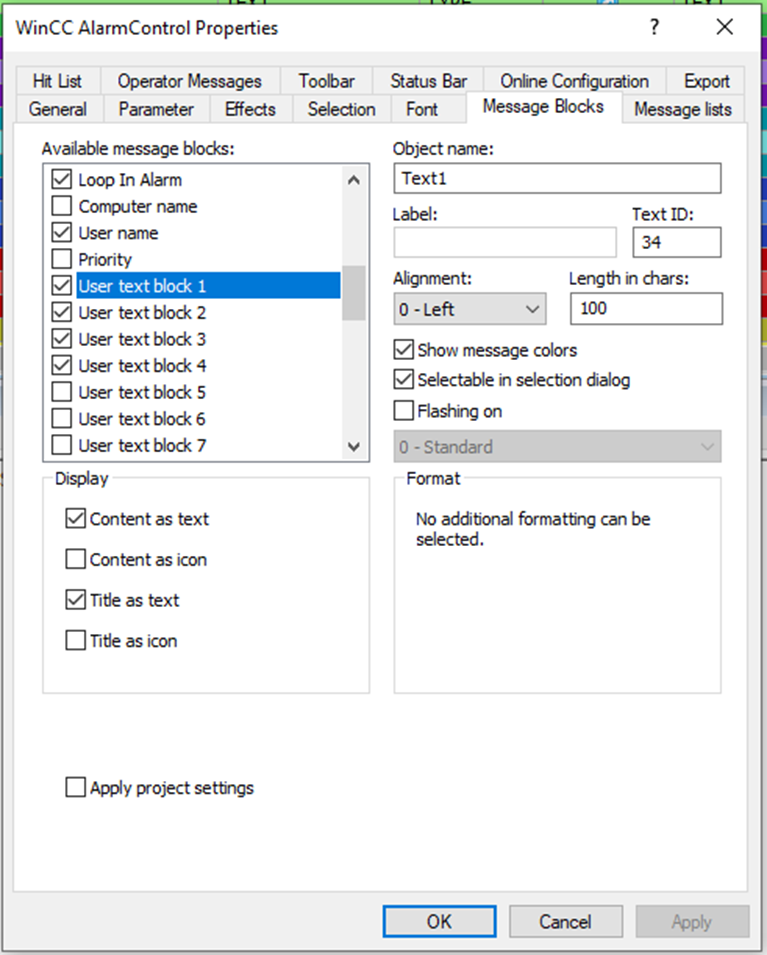Enable the Priority message block

(62, 259)
